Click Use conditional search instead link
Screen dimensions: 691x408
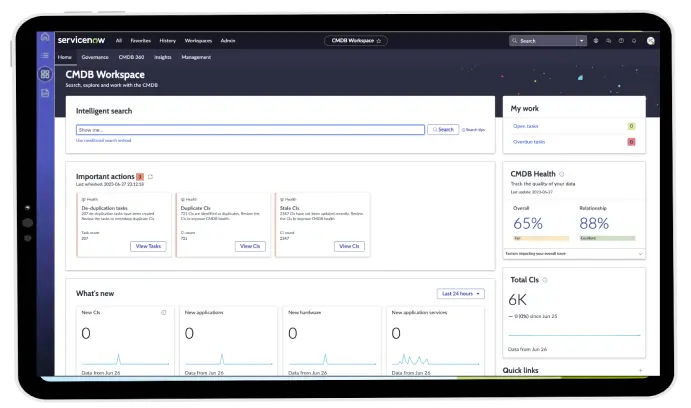tap(104, 141)
